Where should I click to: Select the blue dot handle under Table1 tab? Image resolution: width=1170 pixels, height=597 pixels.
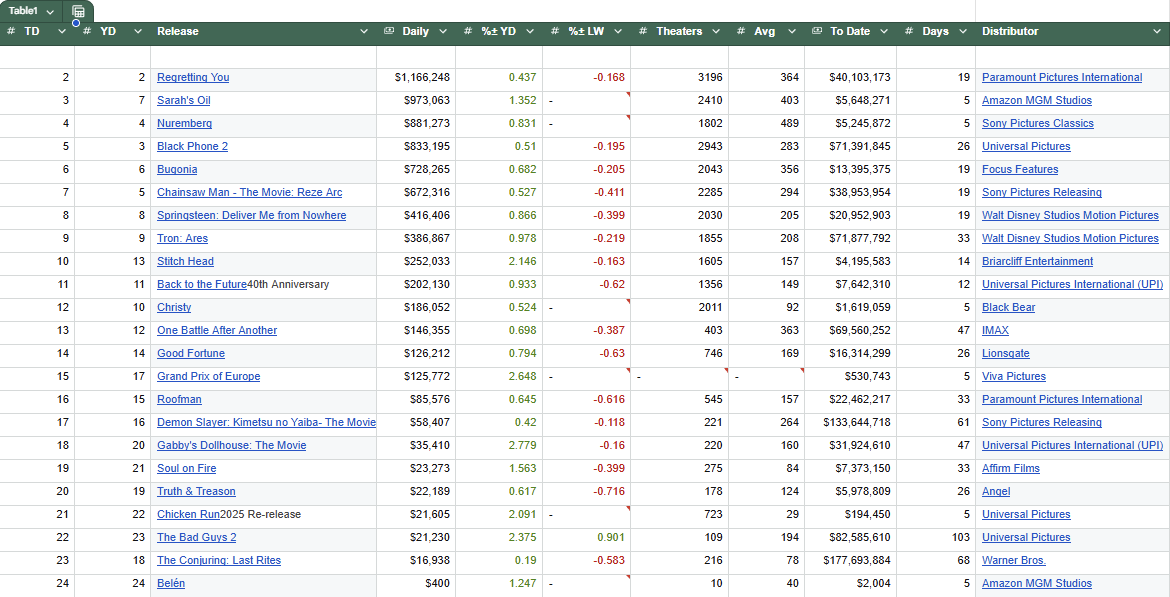(x=76, y=22)
